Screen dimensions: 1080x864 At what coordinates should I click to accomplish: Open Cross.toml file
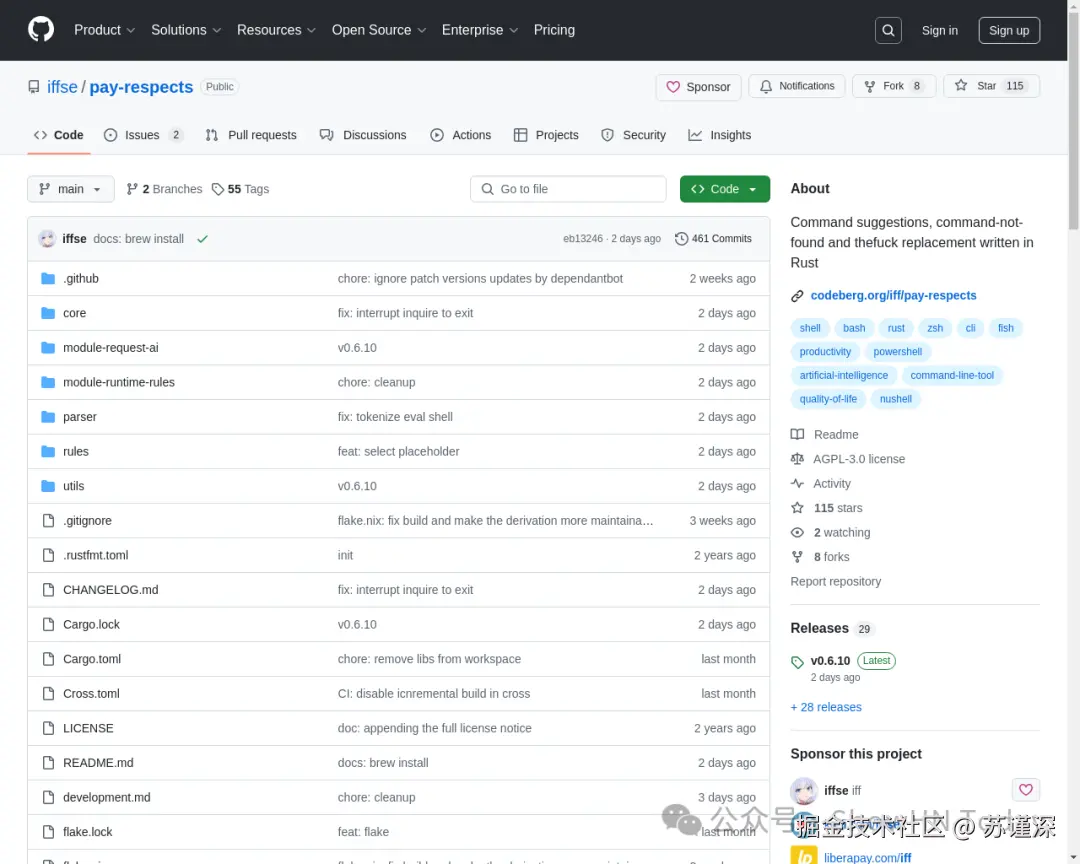click(x=91, y=693)
